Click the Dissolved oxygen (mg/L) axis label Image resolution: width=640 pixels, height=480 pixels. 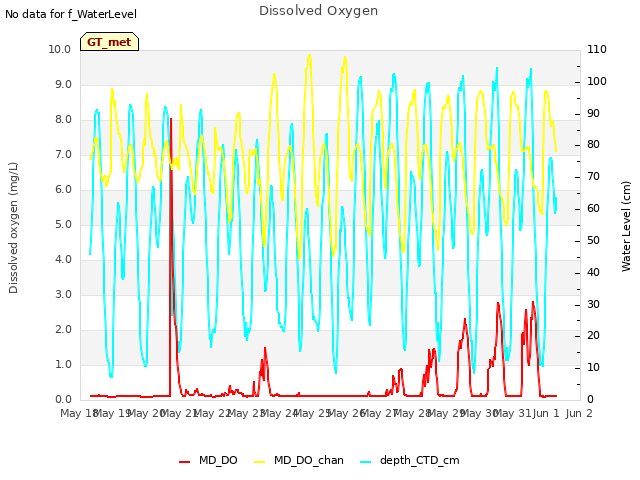[13, 228]
